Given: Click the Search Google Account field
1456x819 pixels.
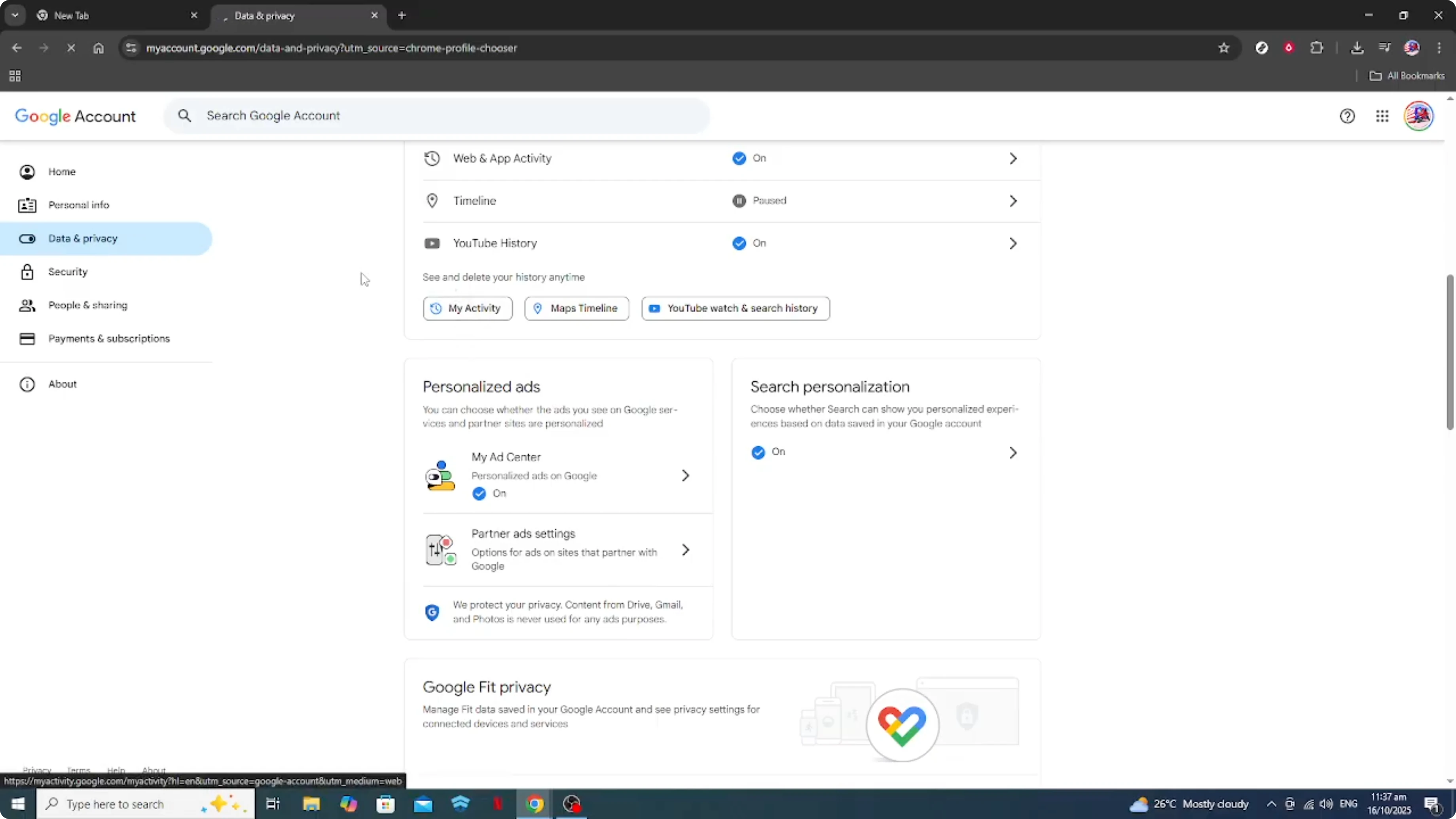Looking at the screenshot, I should click(436, 116).
